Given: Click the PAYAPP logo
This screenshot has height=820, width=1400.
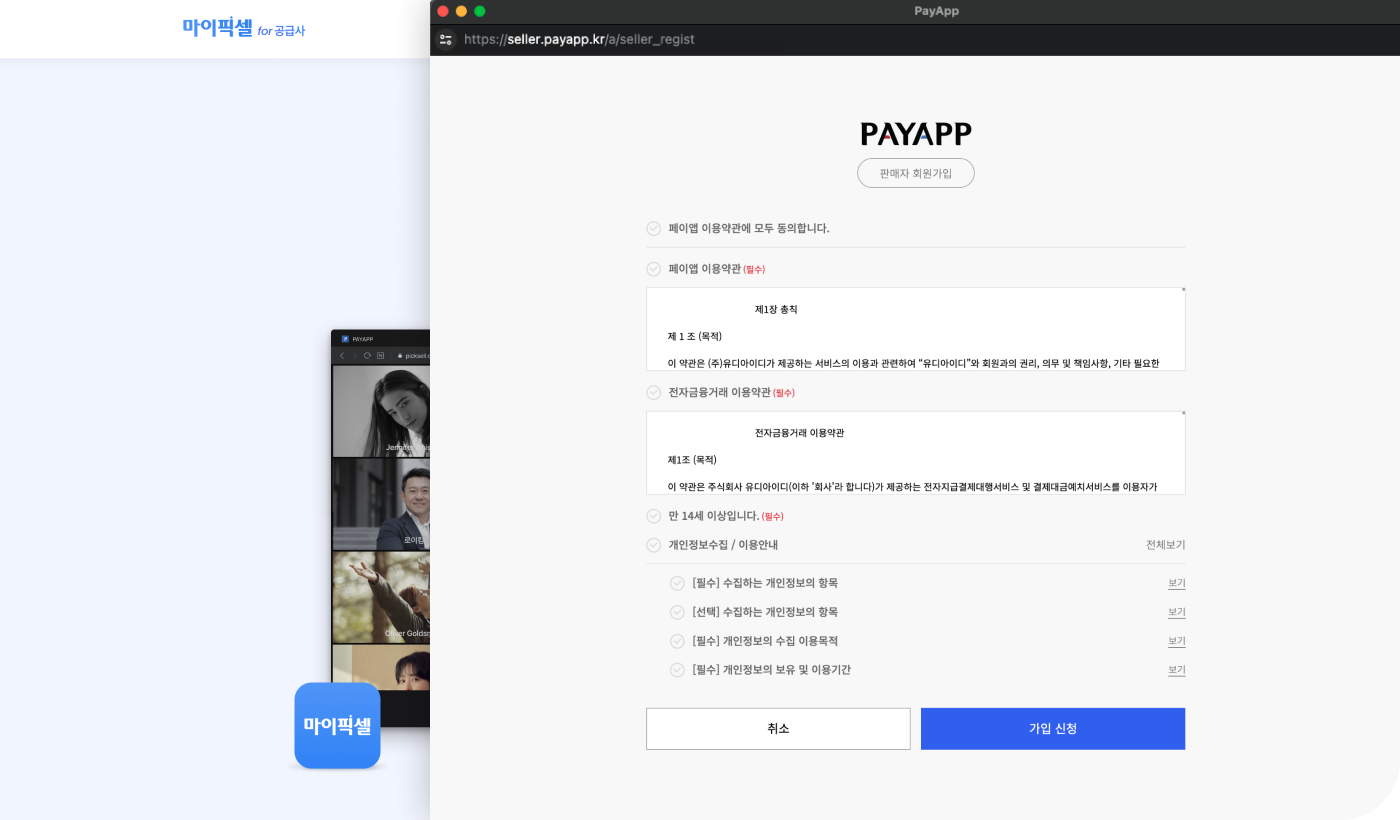Looking at the screenshot, I should point(915,134).
